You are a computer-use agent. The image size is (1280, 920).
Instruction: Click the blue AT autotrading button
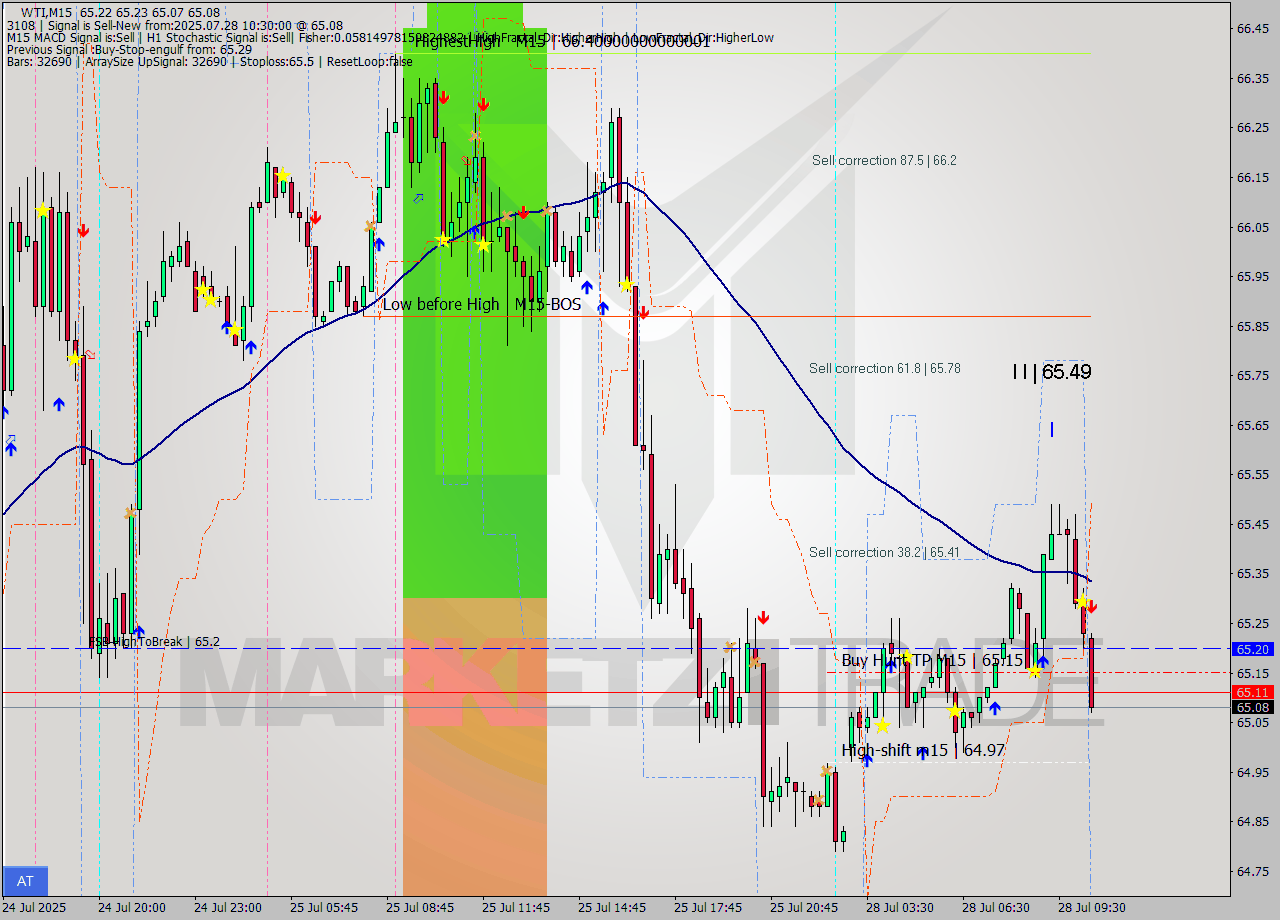pyautogui.click(x=24, y=881)
